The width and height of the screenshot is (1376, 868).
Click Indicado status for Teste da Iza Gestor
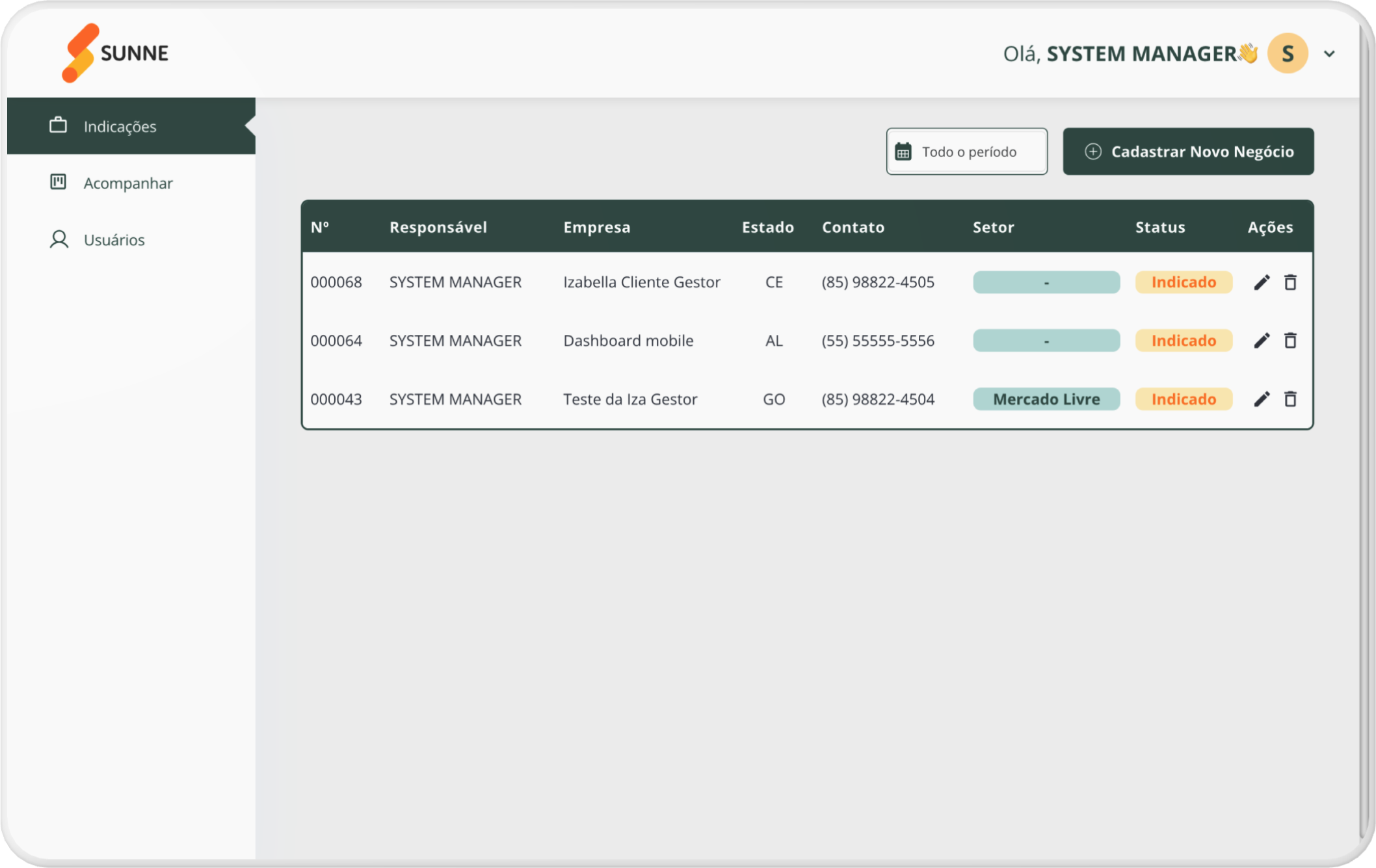click(1184, 399)
